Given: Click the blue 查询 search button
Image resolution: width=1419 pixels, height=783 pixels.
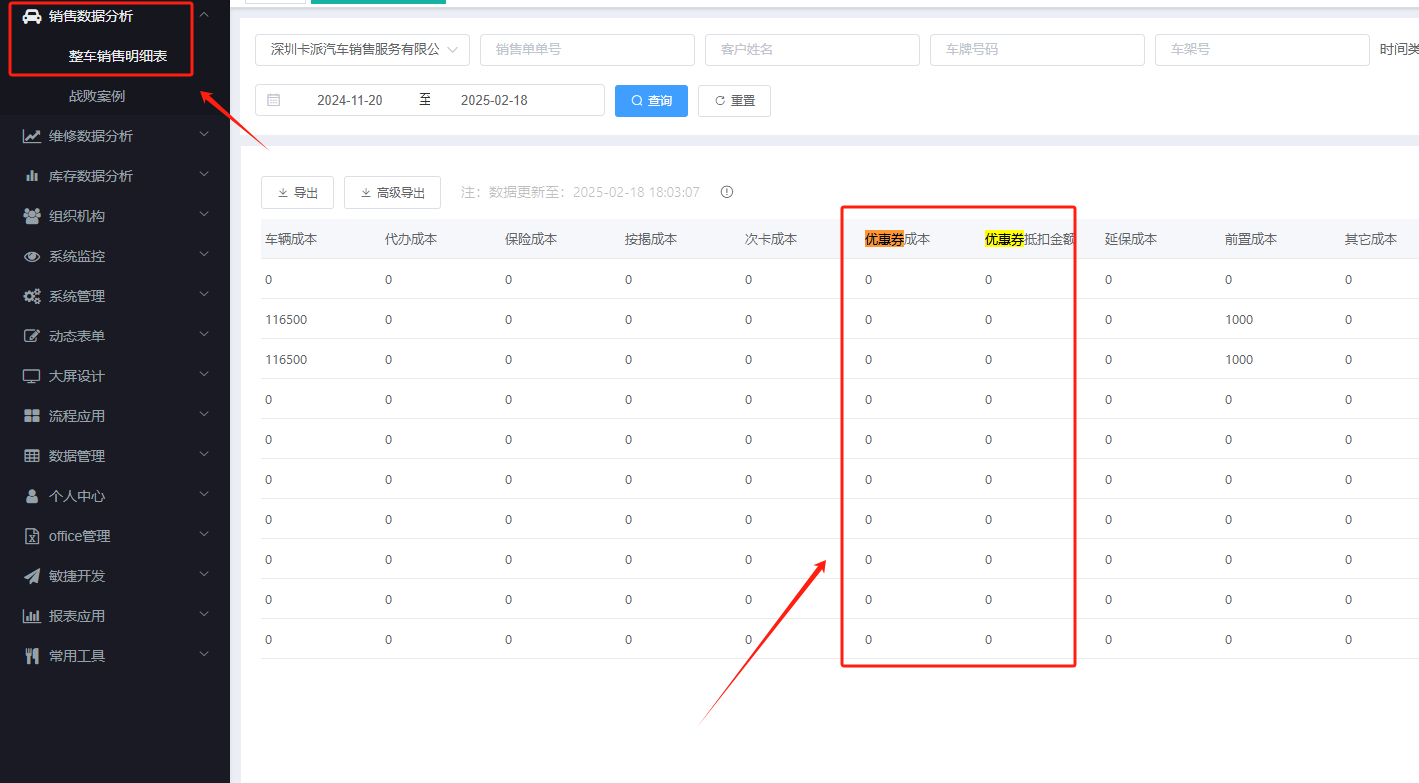Looking at the screenshot, I should (651, 101).
